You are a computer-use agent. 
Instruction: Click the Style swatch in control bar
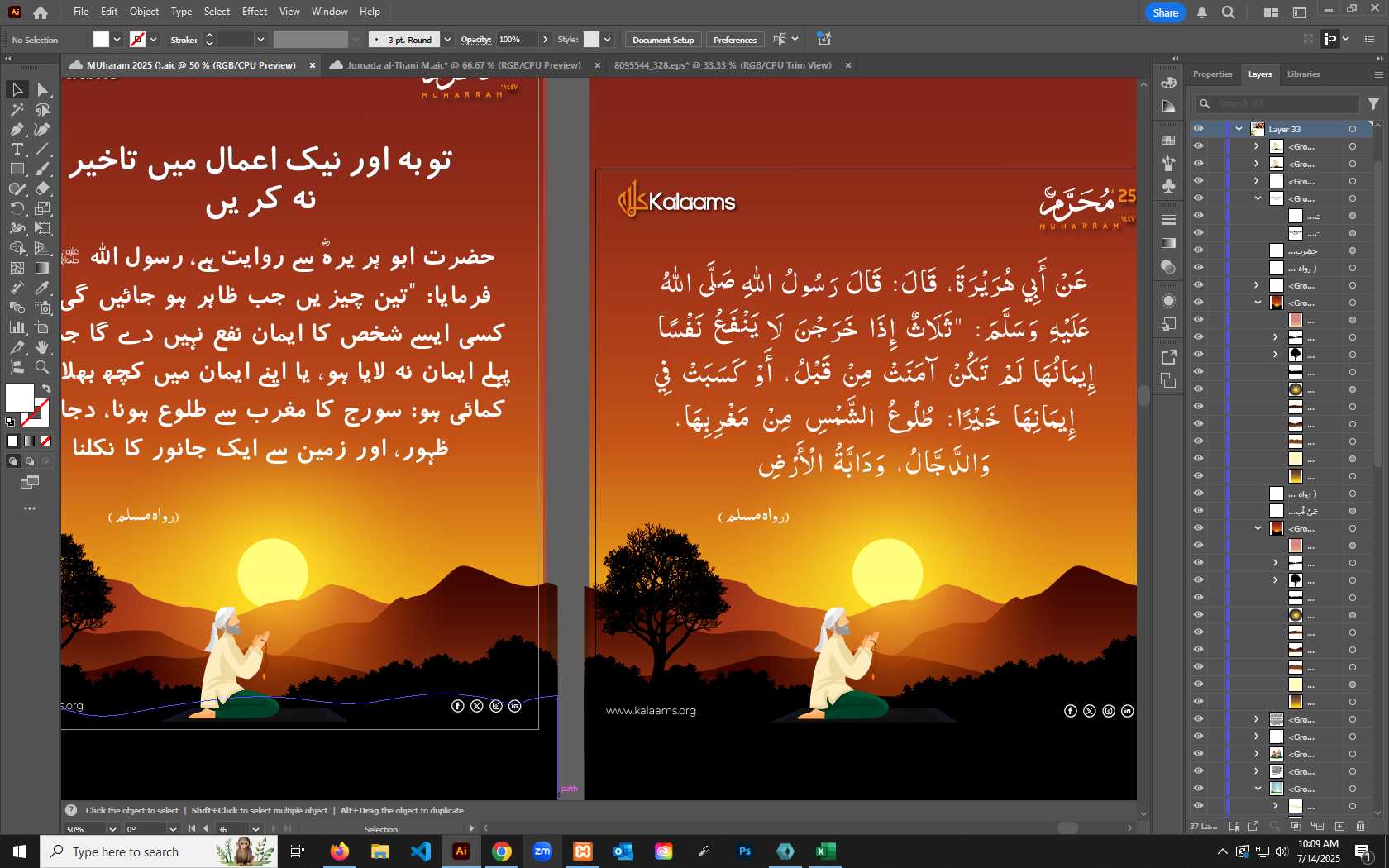point(591,40)
